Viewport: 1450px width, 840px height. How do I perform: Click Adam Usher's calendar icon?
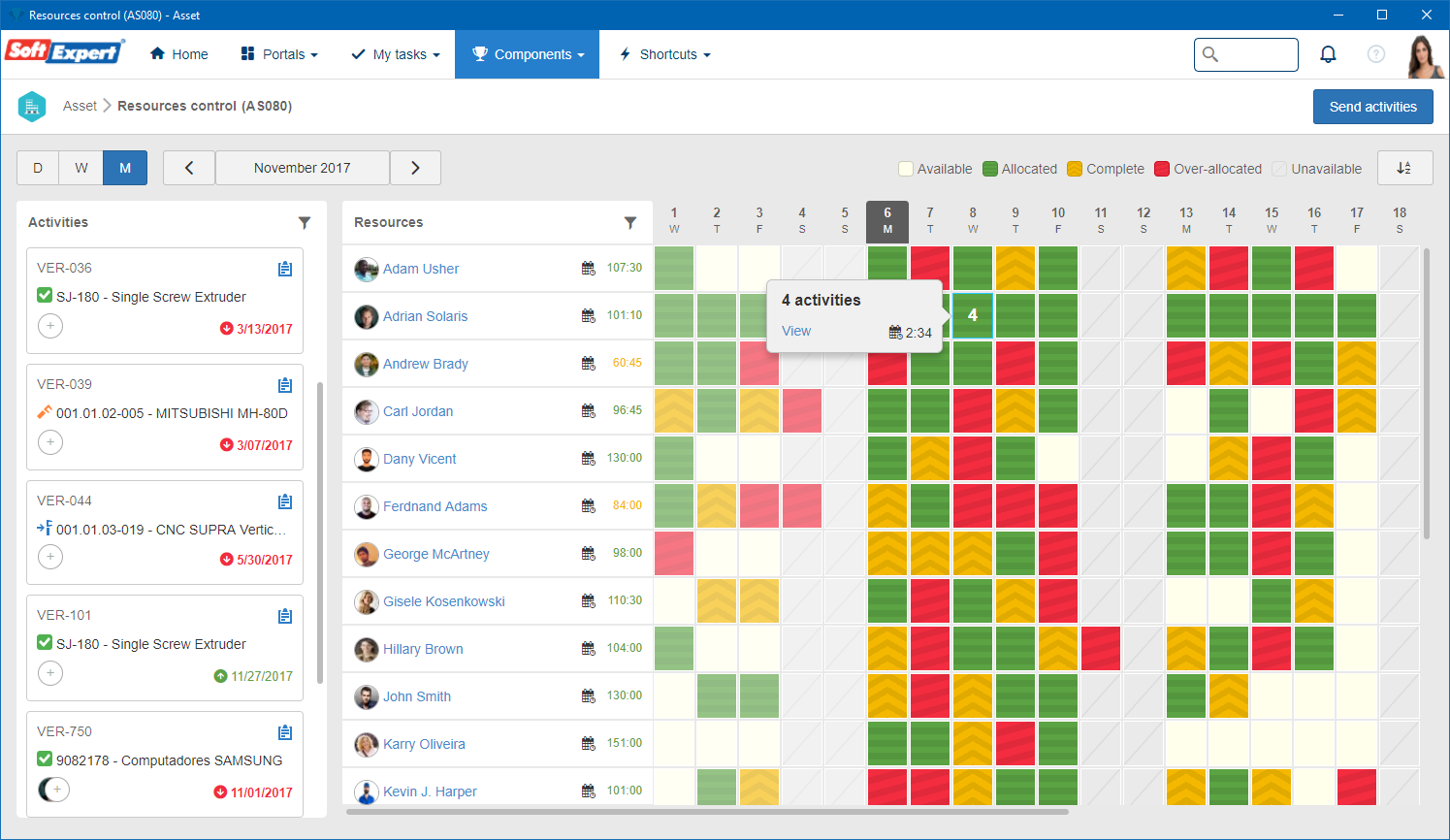click(588, 269)
